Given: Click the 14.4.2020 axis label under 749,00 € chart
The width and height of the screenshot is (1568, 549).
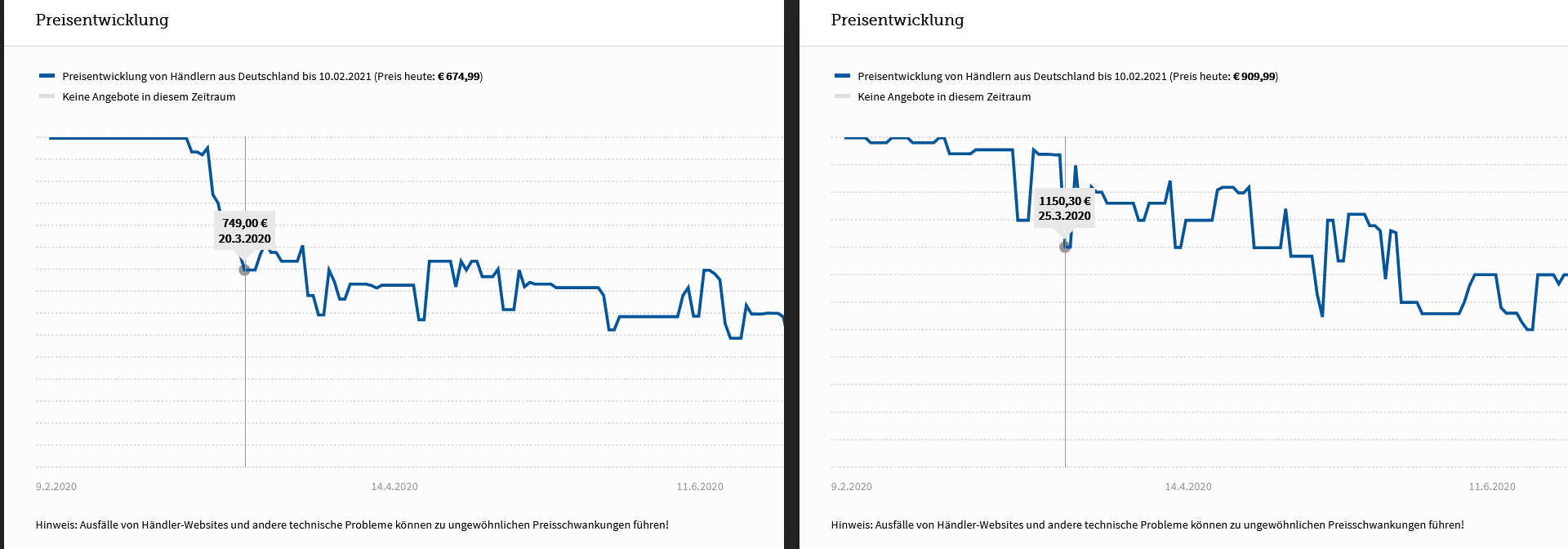Looking at the screenshot, I should tap(394, 487).
